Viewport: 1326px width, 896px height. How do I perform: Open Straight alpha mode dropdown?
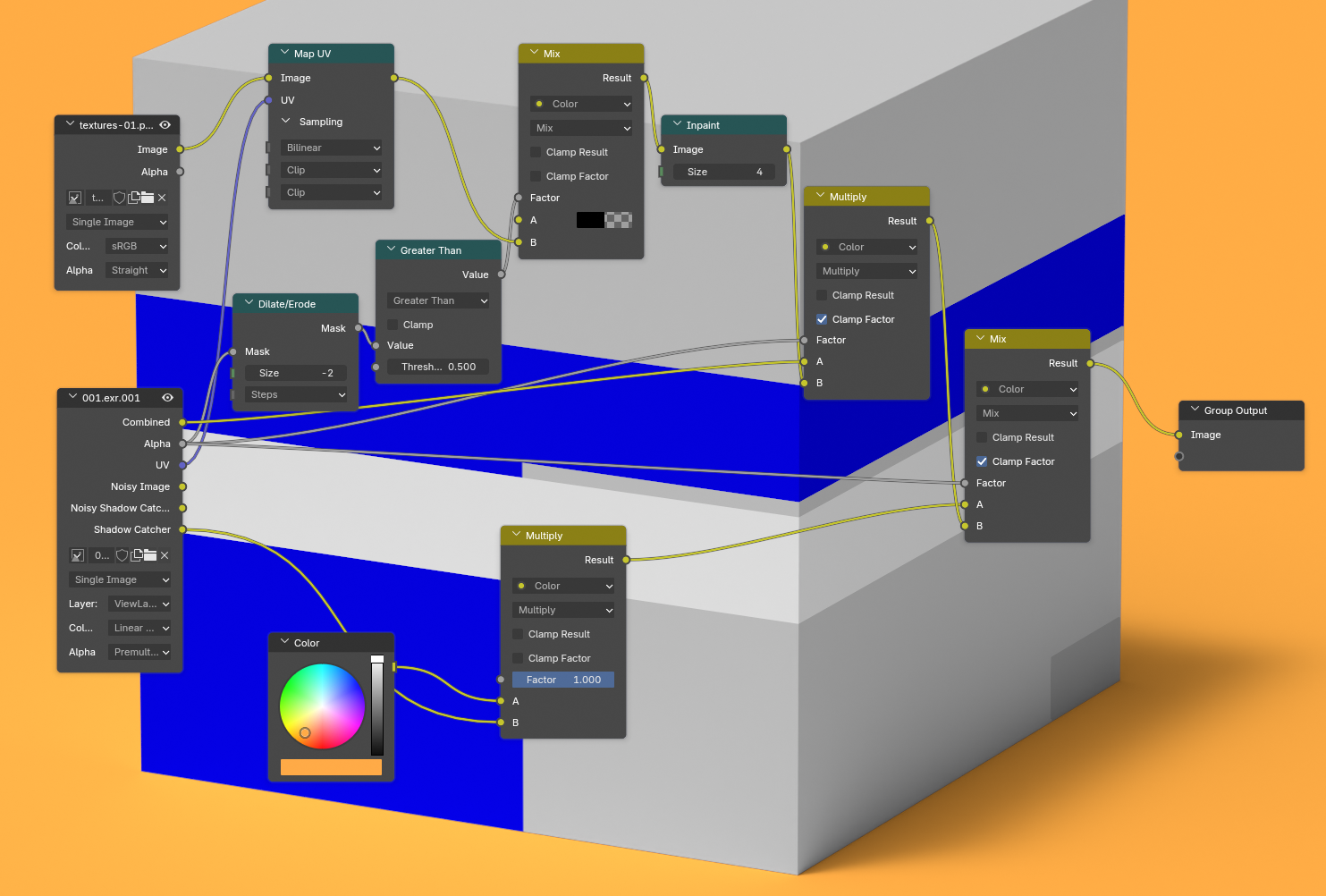(138, 270)
